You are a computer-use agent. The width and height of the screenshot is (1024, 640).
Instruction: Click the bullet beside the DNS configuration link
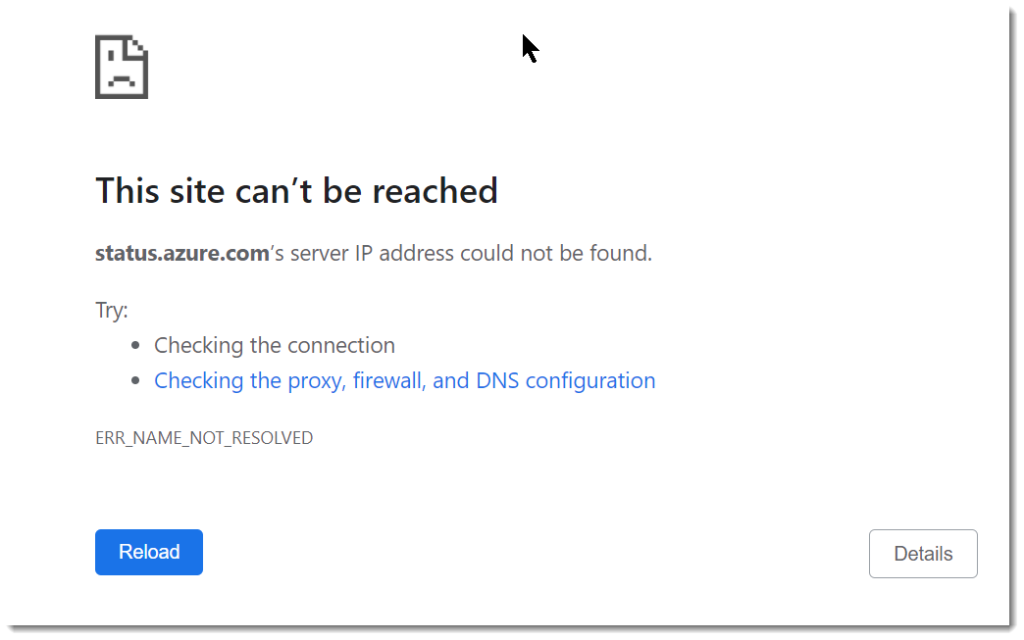(x=135, y=380)
